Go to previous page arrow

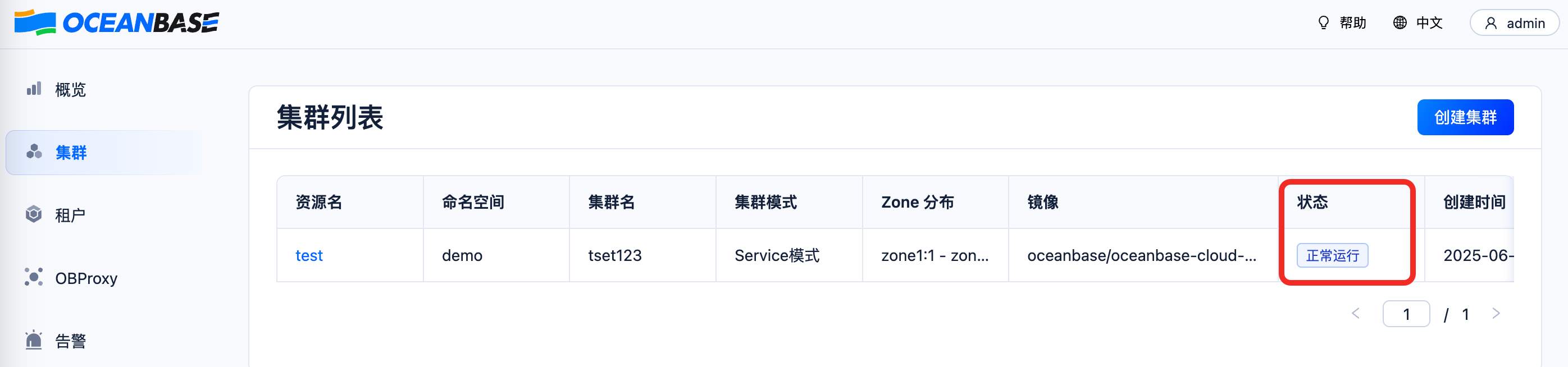click(x=1356, y=314)
